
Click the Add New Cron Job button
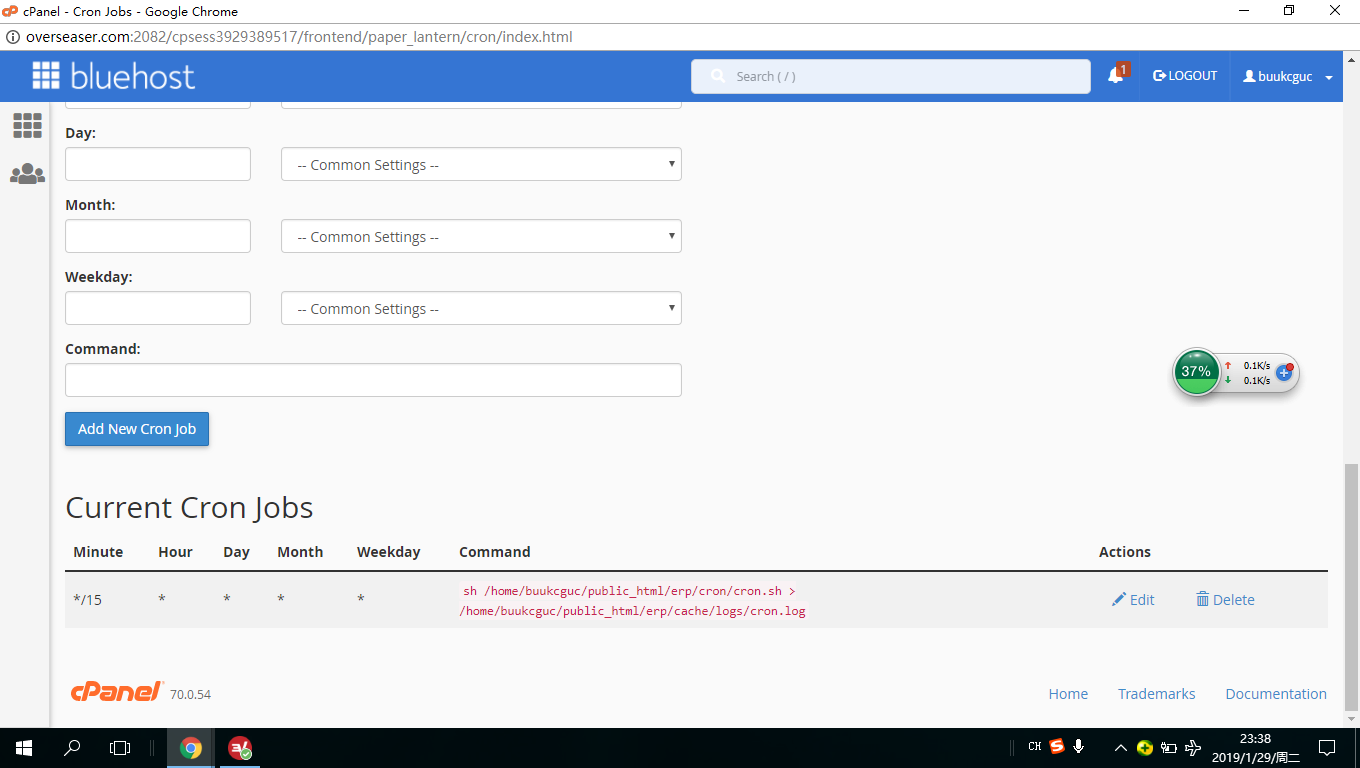pyautogui.click(x=137, y=429)
